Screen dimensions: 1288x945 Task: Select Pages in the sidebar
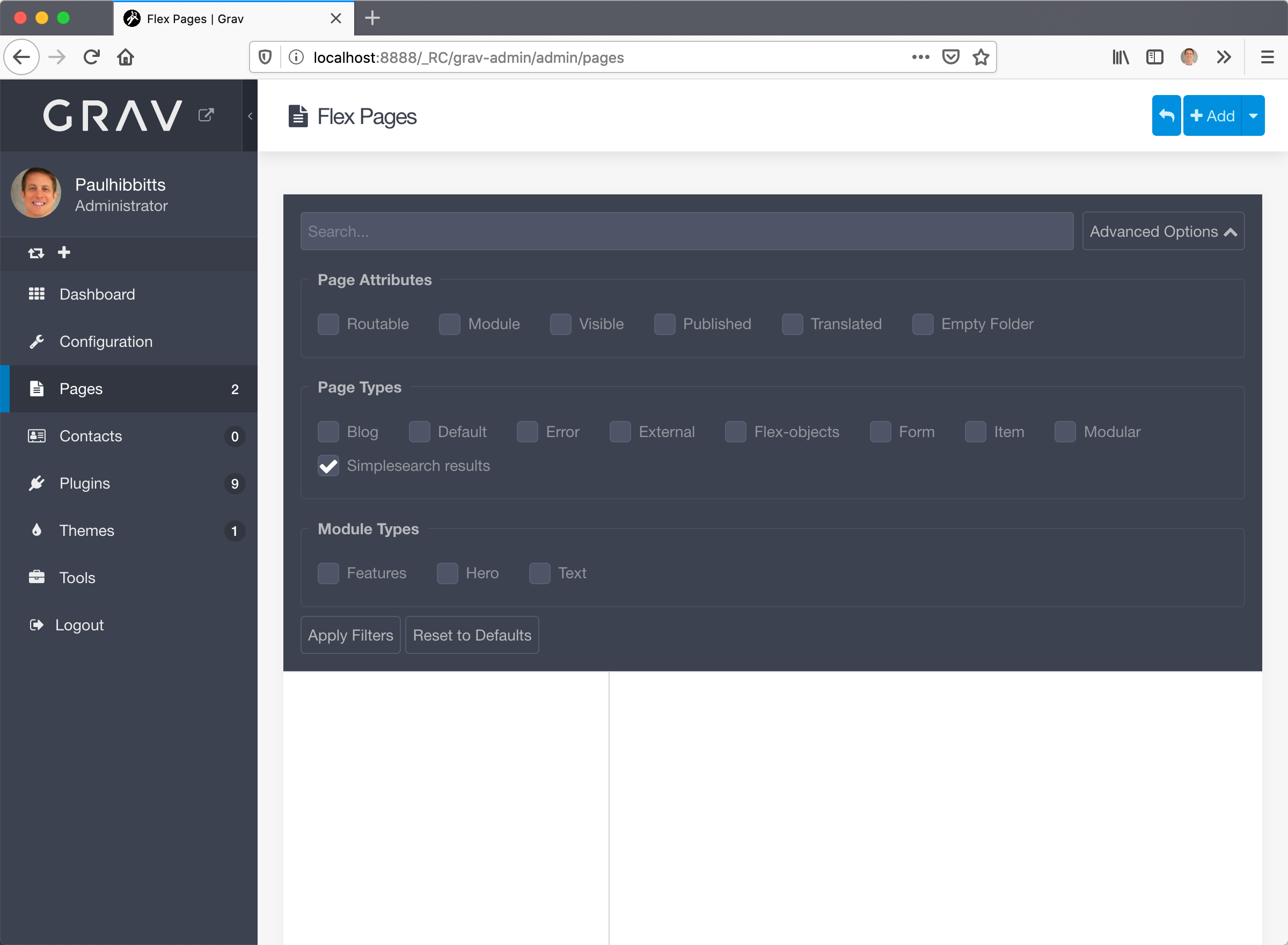(x=129, y=389)
